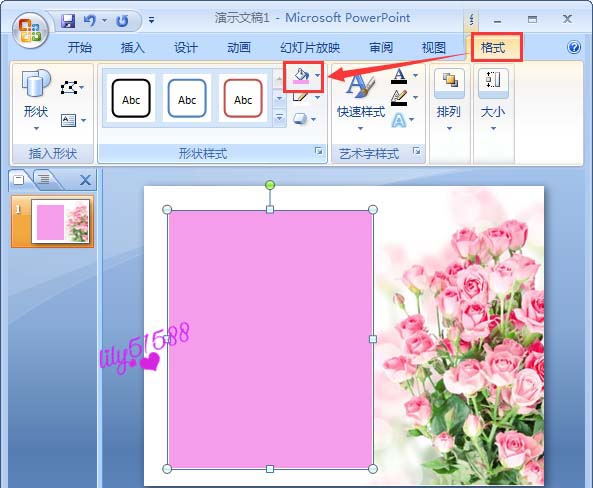Screen dimensions: 593x488
Task: Select slide 1 thumbnail
Action: [61, 221]
